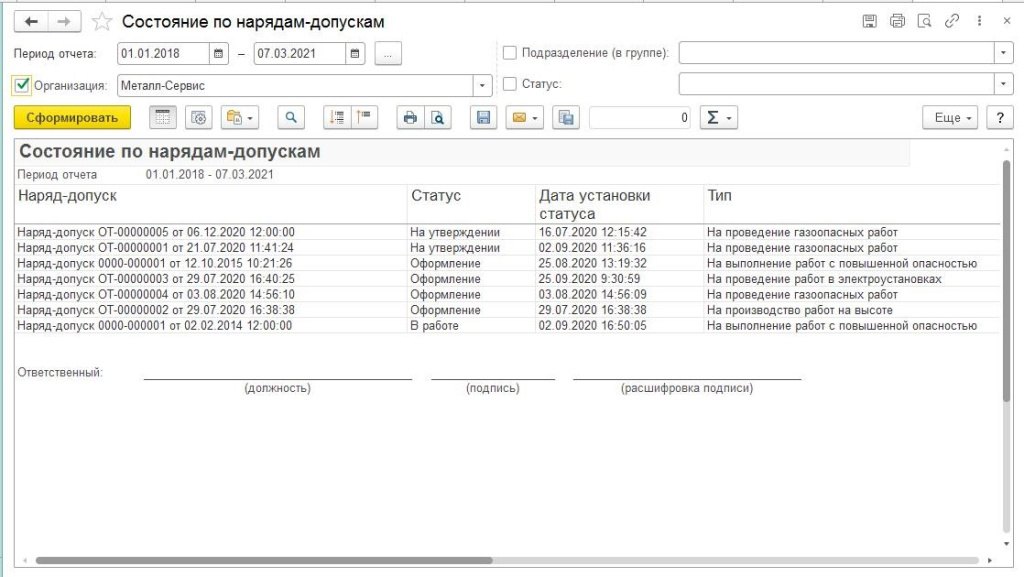This screenshot has height=577, width=1024.
Task: Click the send by email envelope icon
Action: point(523,118)
